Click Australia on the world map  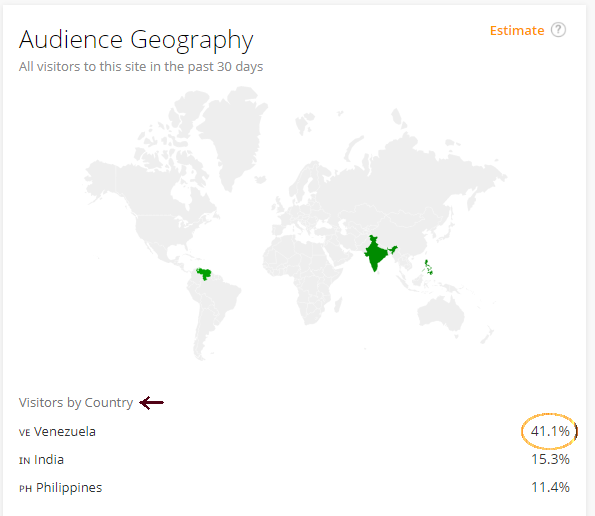pyautogui.click(x=441, y=313)
